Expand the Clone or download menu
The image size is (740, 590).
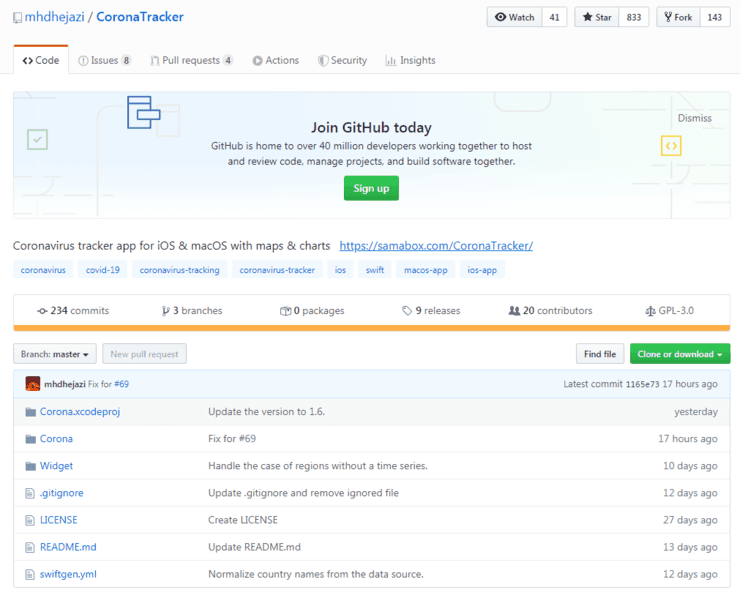(680, 354)
